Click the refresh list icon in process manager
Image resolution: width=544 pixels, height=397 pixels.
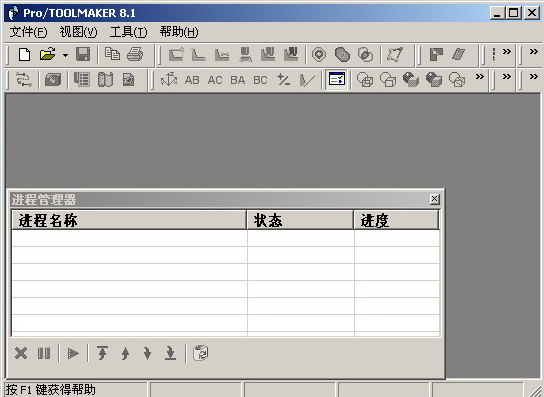(x=200, y=353)
